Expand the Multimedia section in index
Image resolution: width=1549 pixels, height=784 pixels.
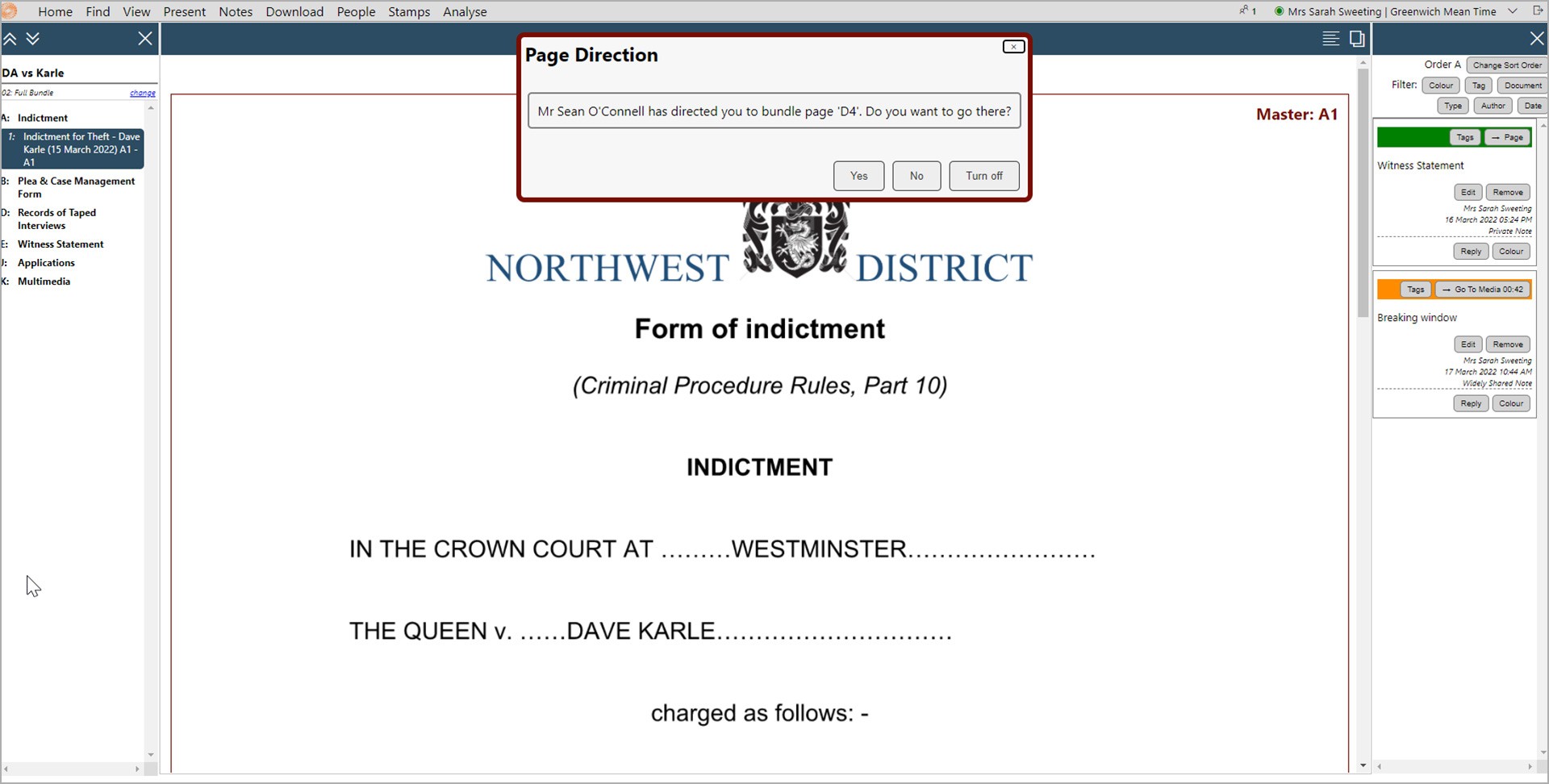click(x=44, y=281)
